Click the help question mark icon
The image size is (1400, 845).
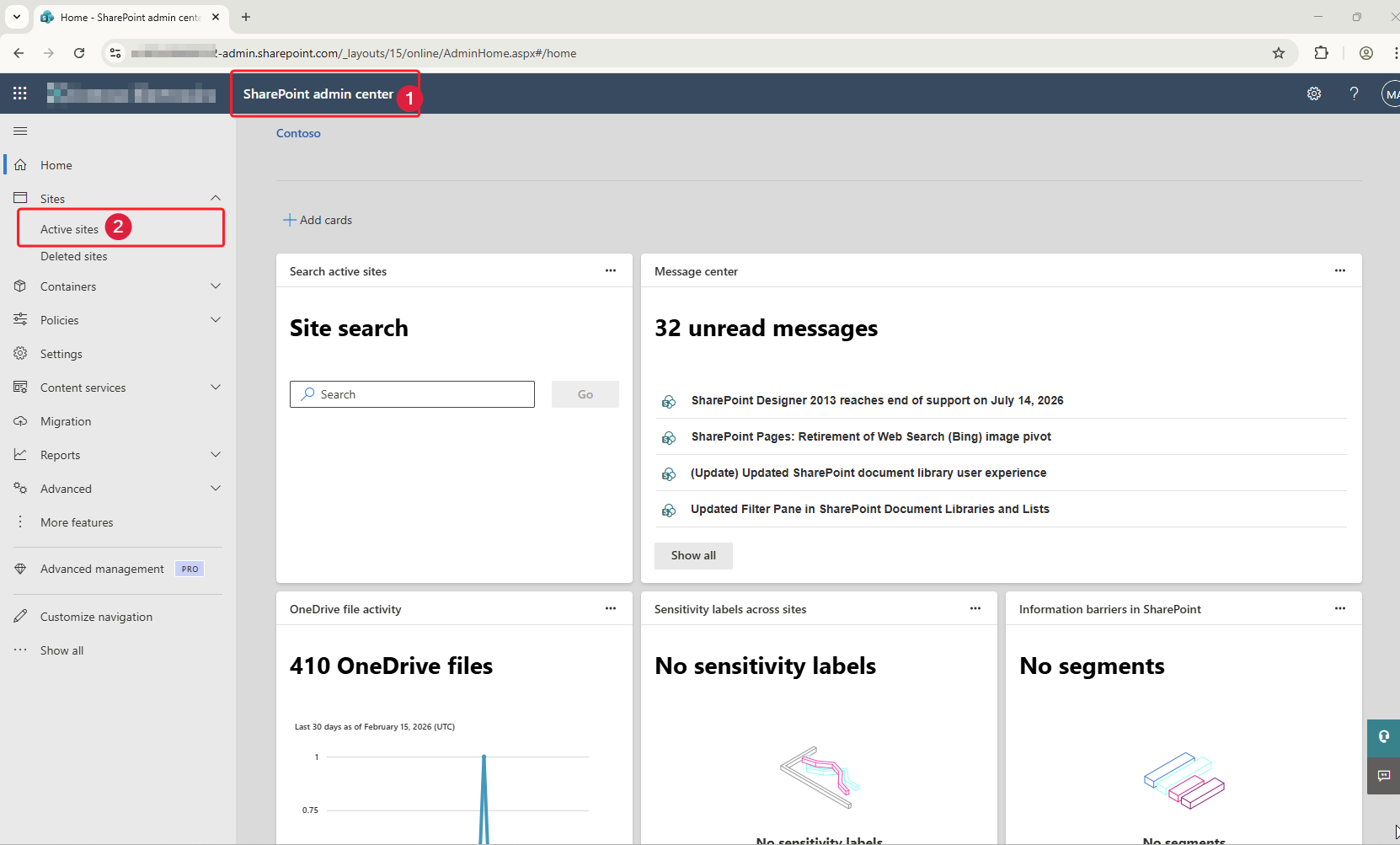pyautogui.click(x=1354, y=94)
